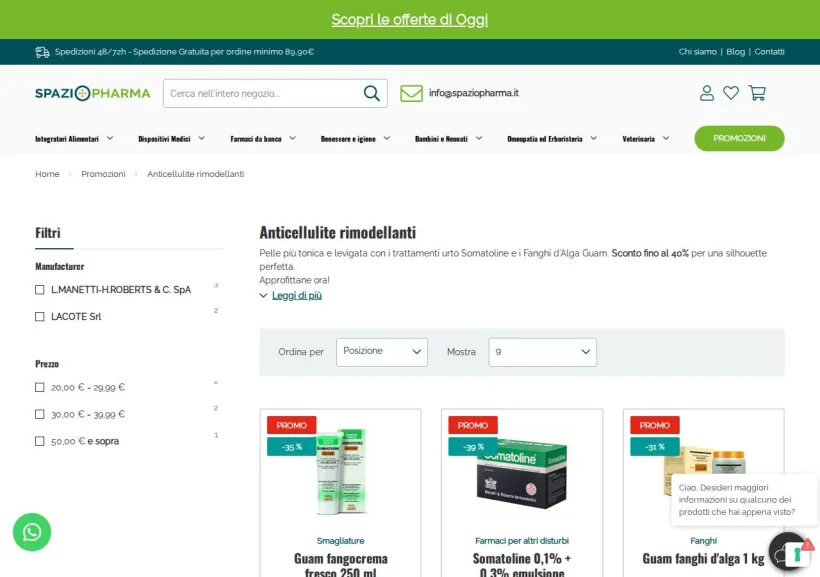Screen dimensions: 820x577
Task: Check the LACOTE Srl manufacturer filter
Action: tap(40, 316)
